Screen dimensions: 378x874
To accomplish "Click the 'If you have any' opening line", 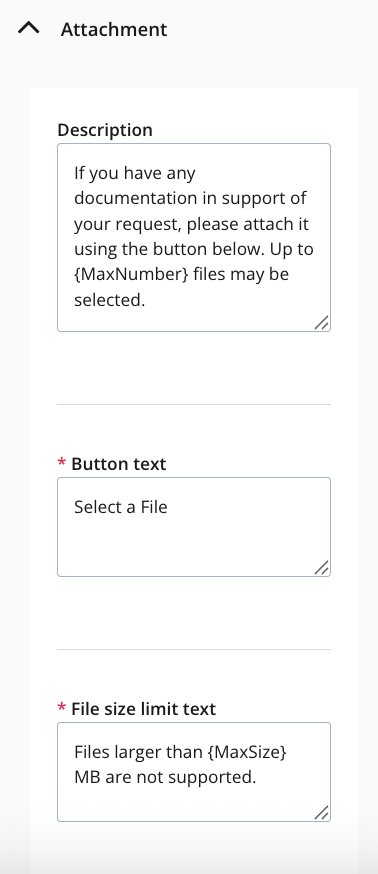I will click(135, 173).
